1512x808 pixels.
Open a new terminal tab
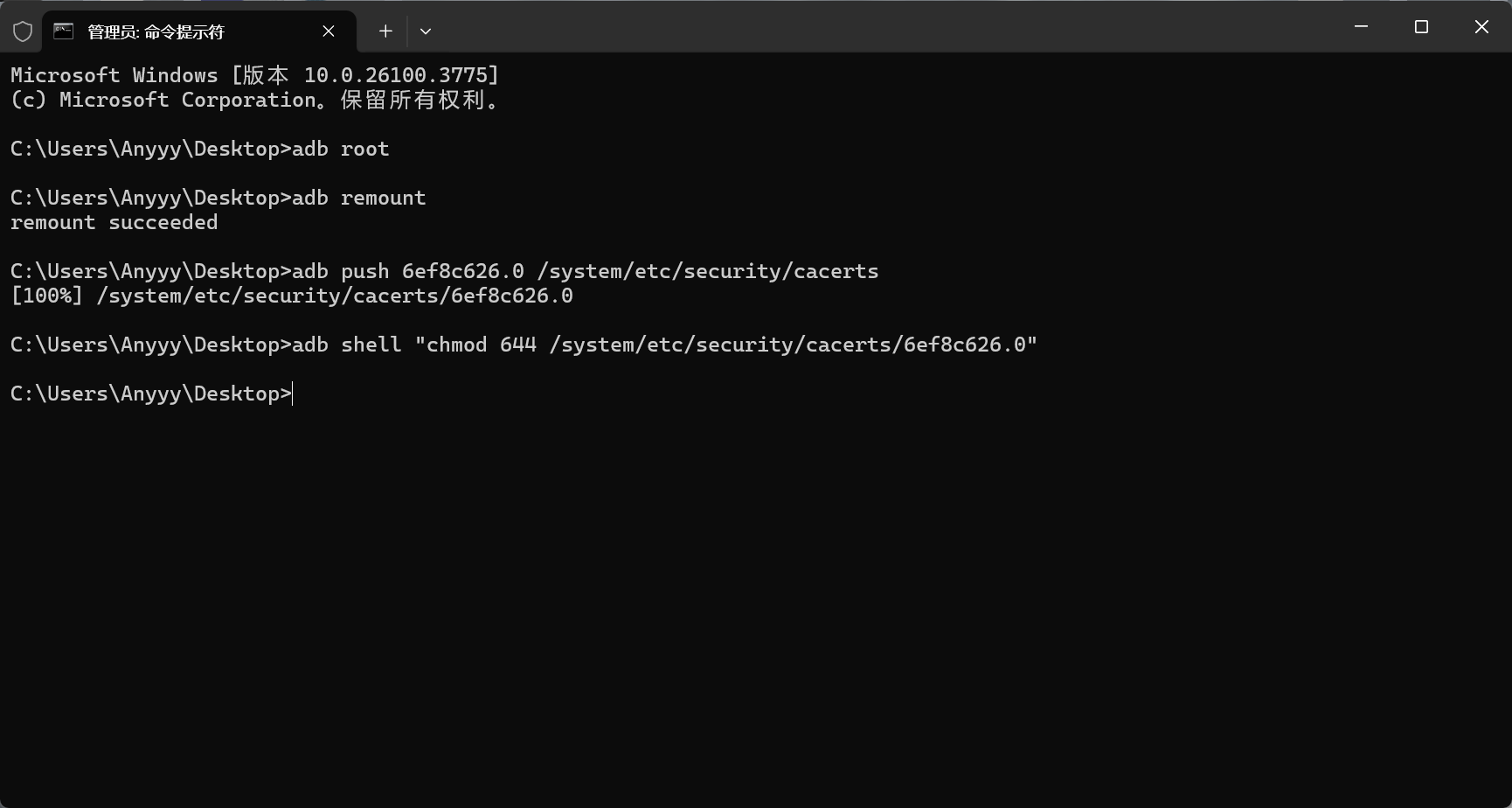point(385,31)
